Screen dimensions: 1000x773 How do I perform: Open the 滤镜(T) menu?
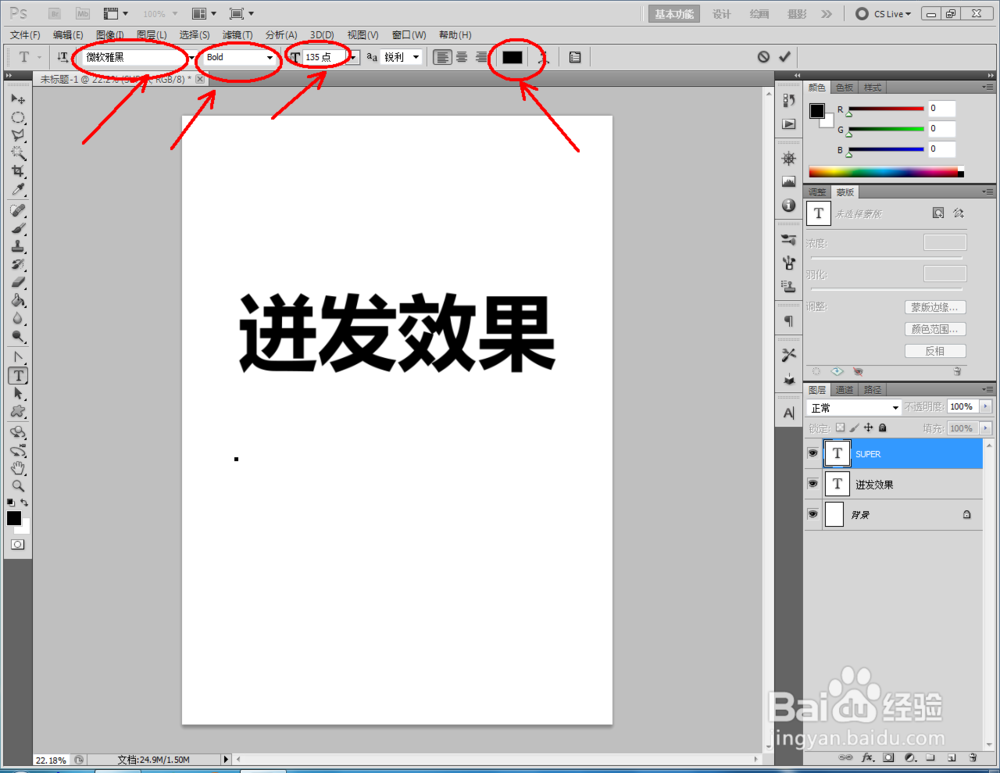point(237,34)
